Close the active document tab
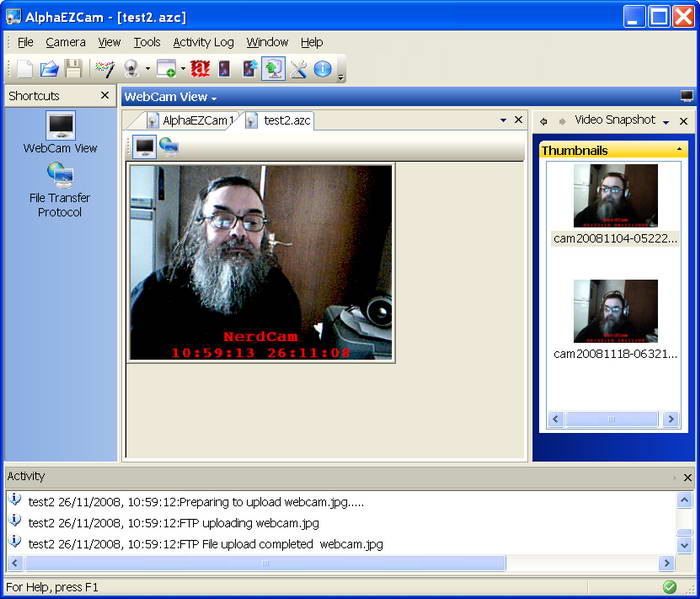This screenshot has width=700, height=599. click(x=518, y=120)
